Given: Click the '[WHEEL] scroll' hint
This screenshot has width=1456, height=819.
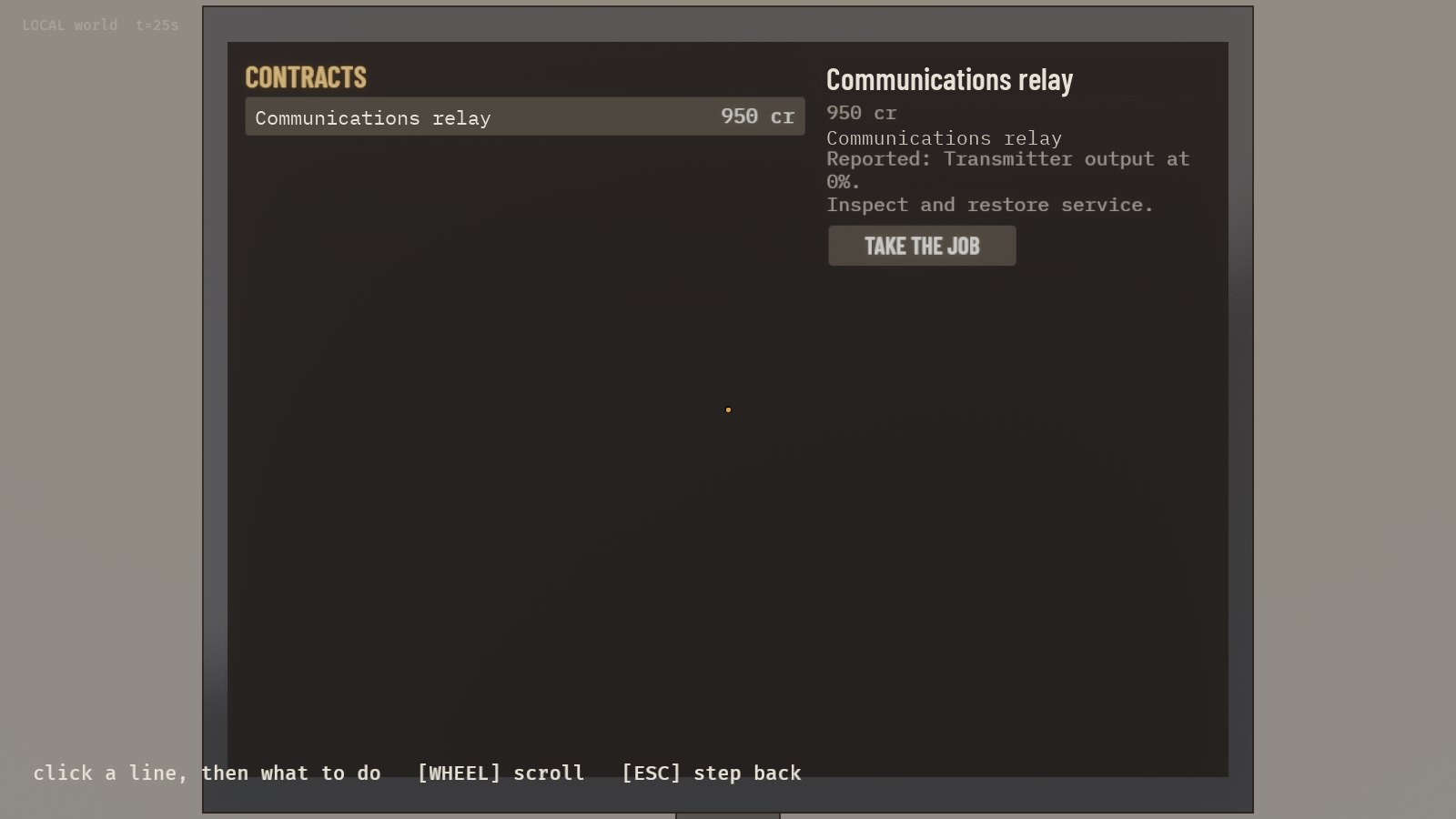Looking at the screenshot, I should (x=500, y=773).
